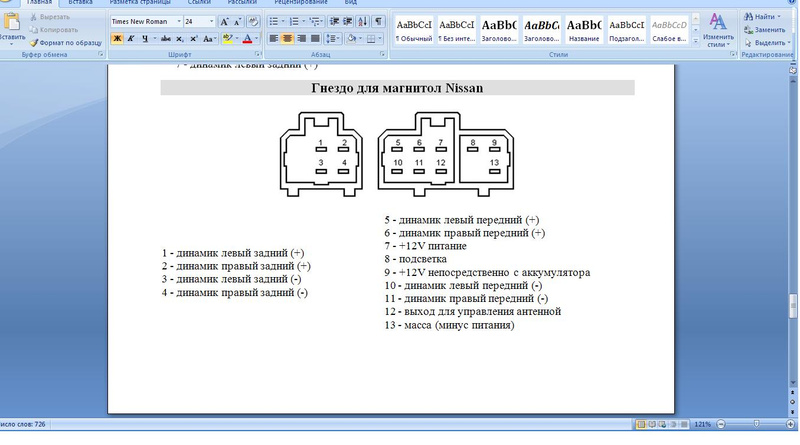The width and height of the screenshot is (800, 445).
Task: Toggle italic formatting button
Action: (131, 39)
